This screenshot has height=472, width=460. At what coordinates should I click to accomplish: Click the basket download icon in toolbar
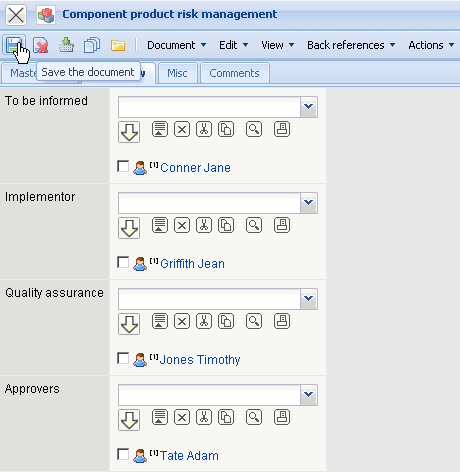66,45
